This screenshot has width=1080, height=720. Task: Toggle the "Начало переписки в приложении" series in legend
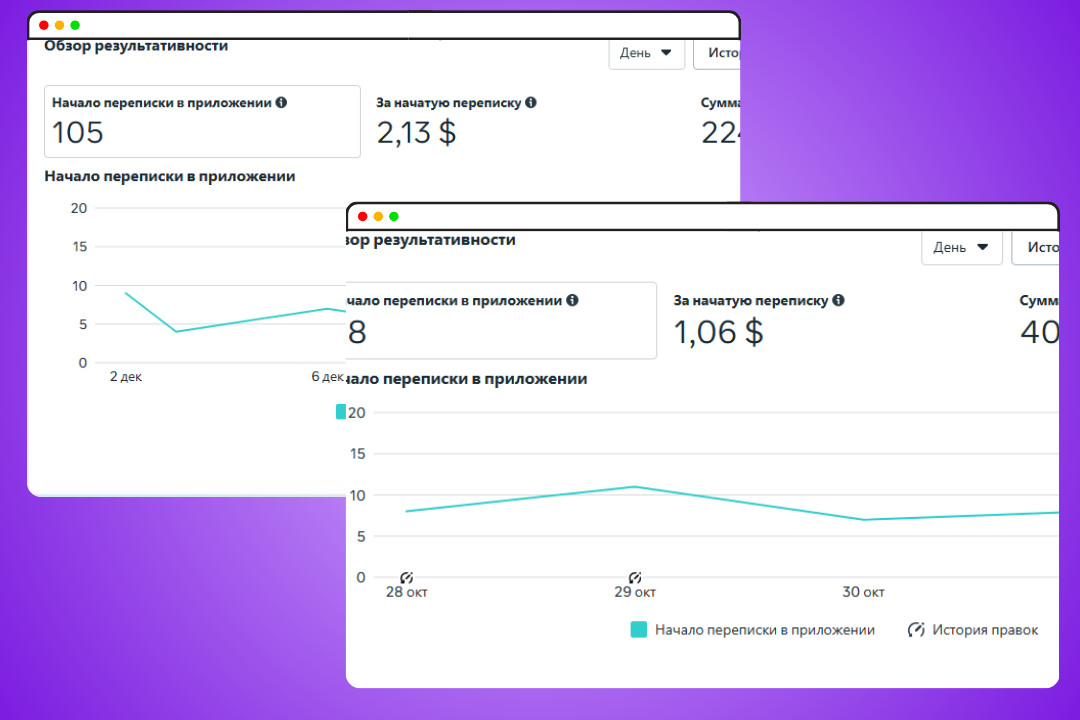click(x=765, y=629)
